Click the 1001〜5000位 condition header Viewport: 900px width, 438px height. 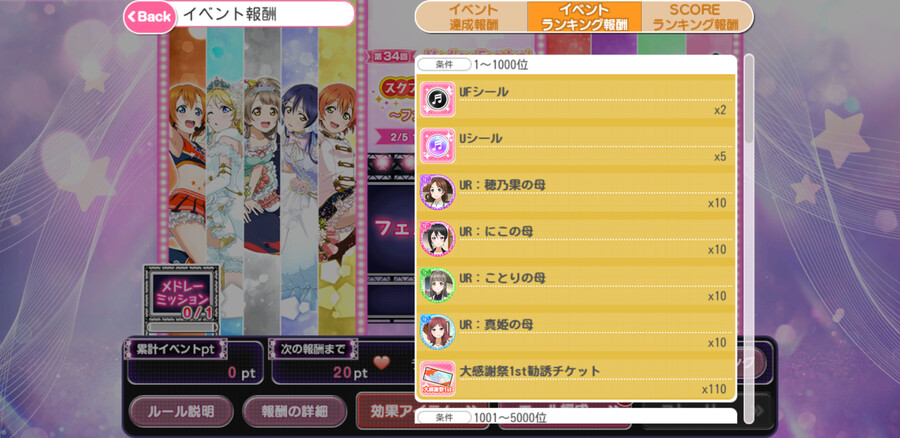pos(576,416)
